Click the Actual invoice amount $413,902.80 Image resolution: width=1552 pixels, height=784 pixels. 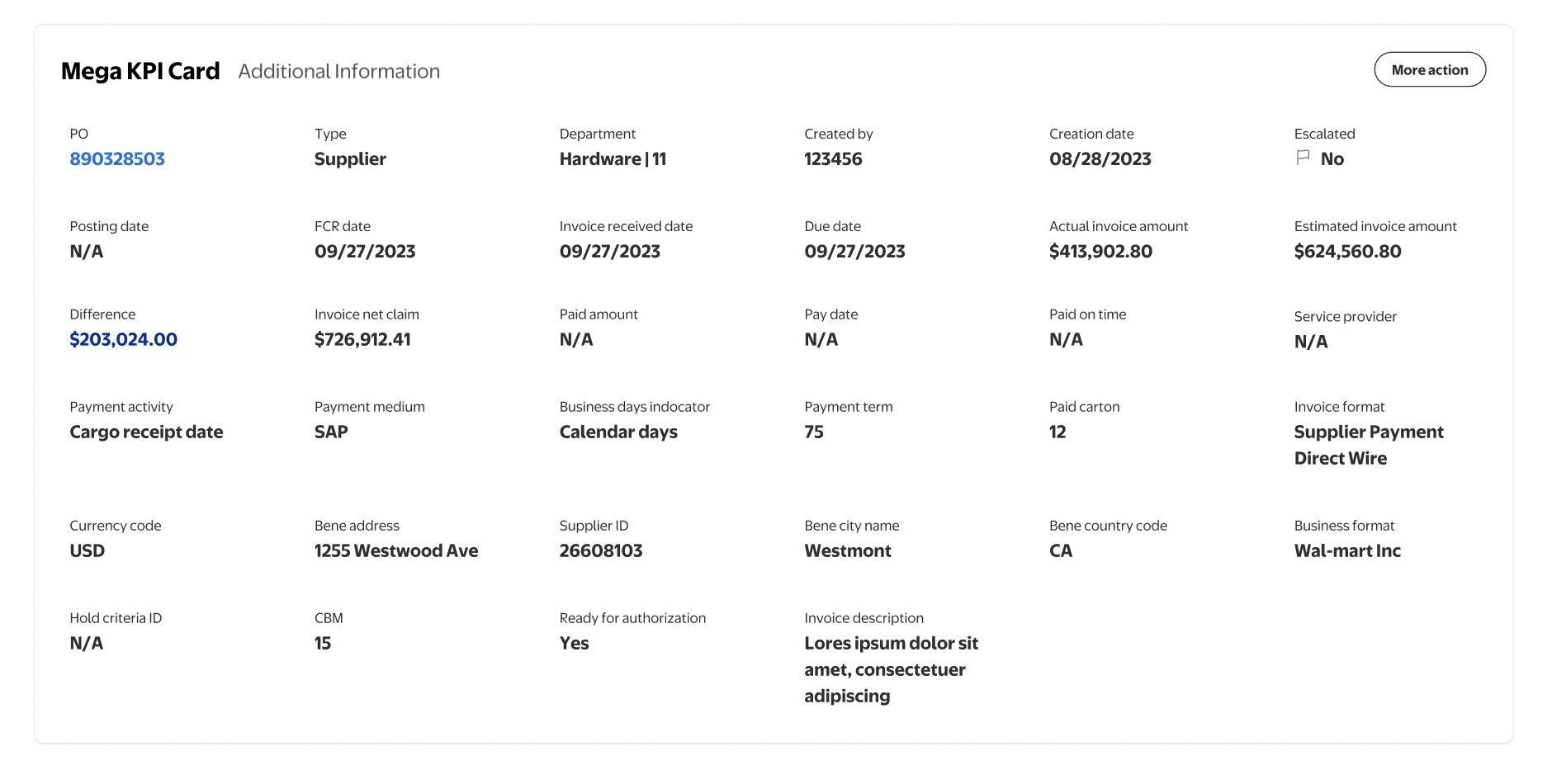pos(1100,252)
